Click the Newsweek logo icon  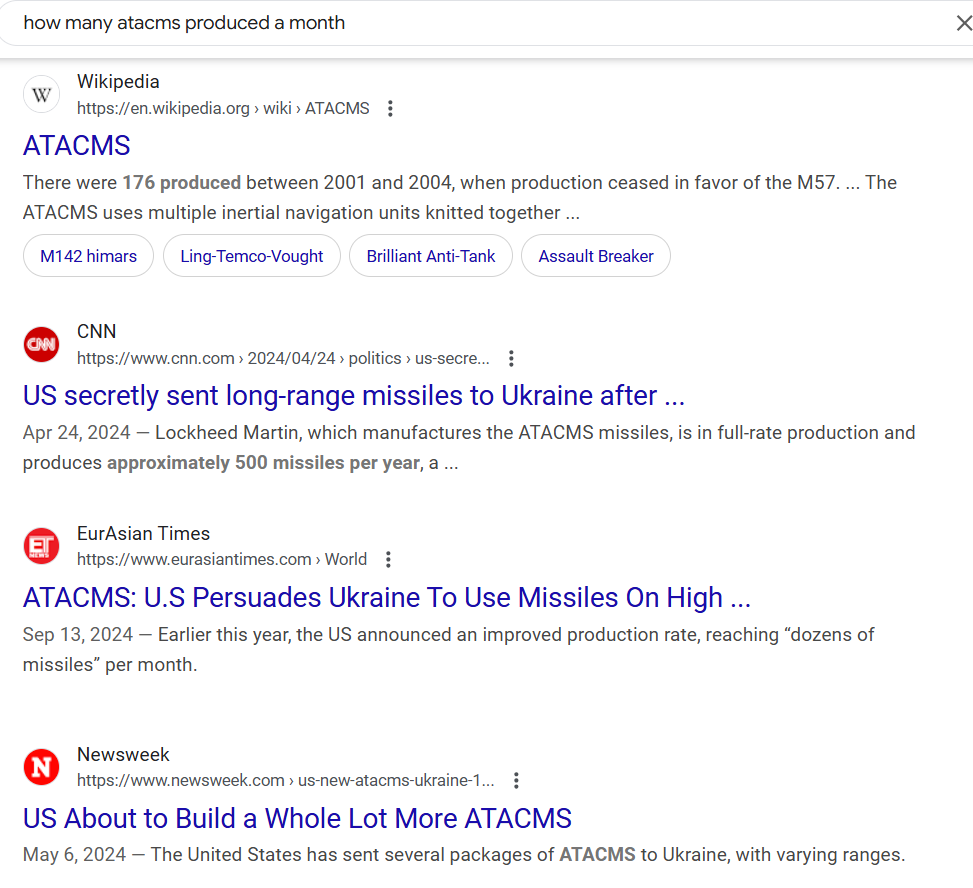(x=41, y=767)
